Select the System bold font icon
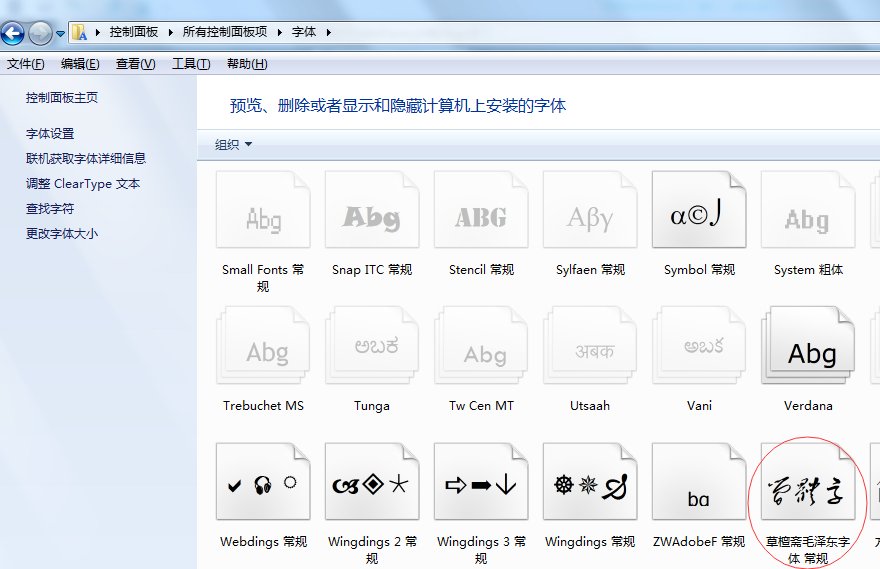This screenshot has height=569, width=880. (808, 210)
